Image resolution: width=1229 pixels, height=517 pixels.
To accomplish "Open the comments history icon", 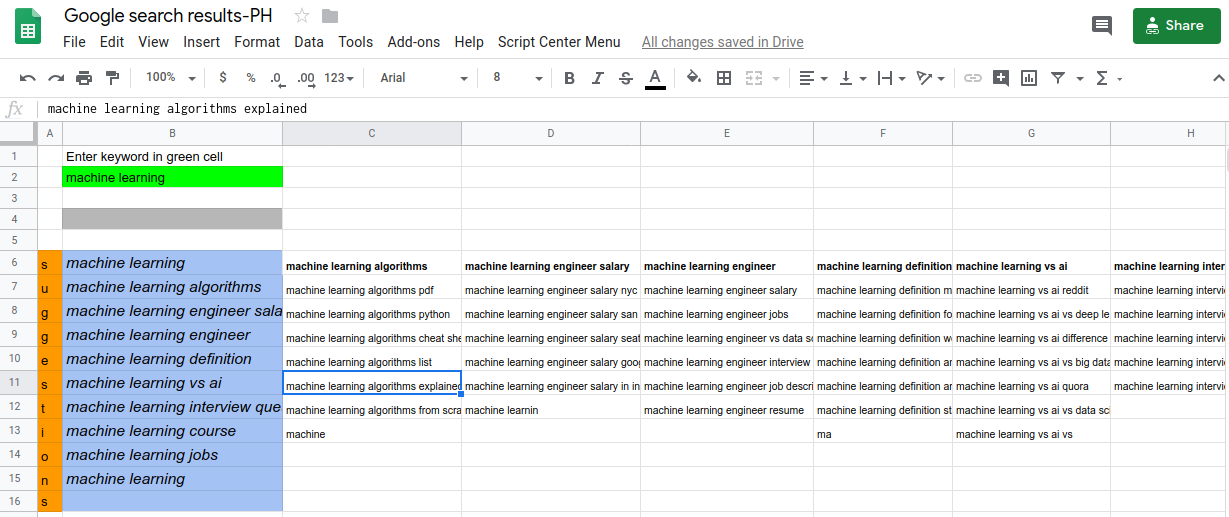I will click(x=1102, y=26).
